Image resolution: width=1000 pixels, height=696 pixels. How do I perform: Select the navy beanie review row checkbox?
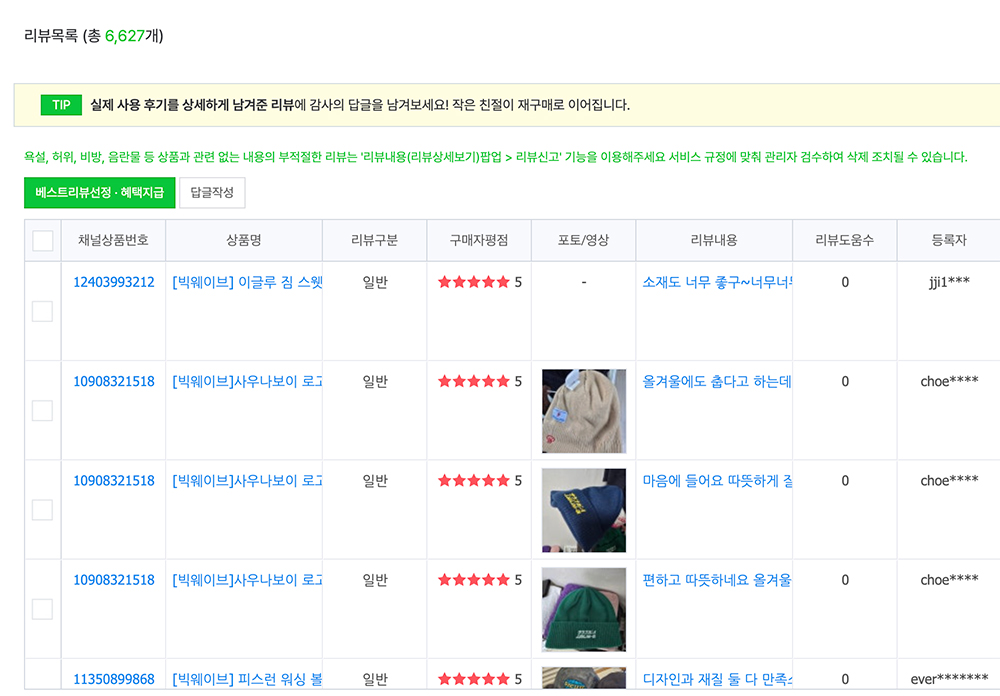coord(42,510)
